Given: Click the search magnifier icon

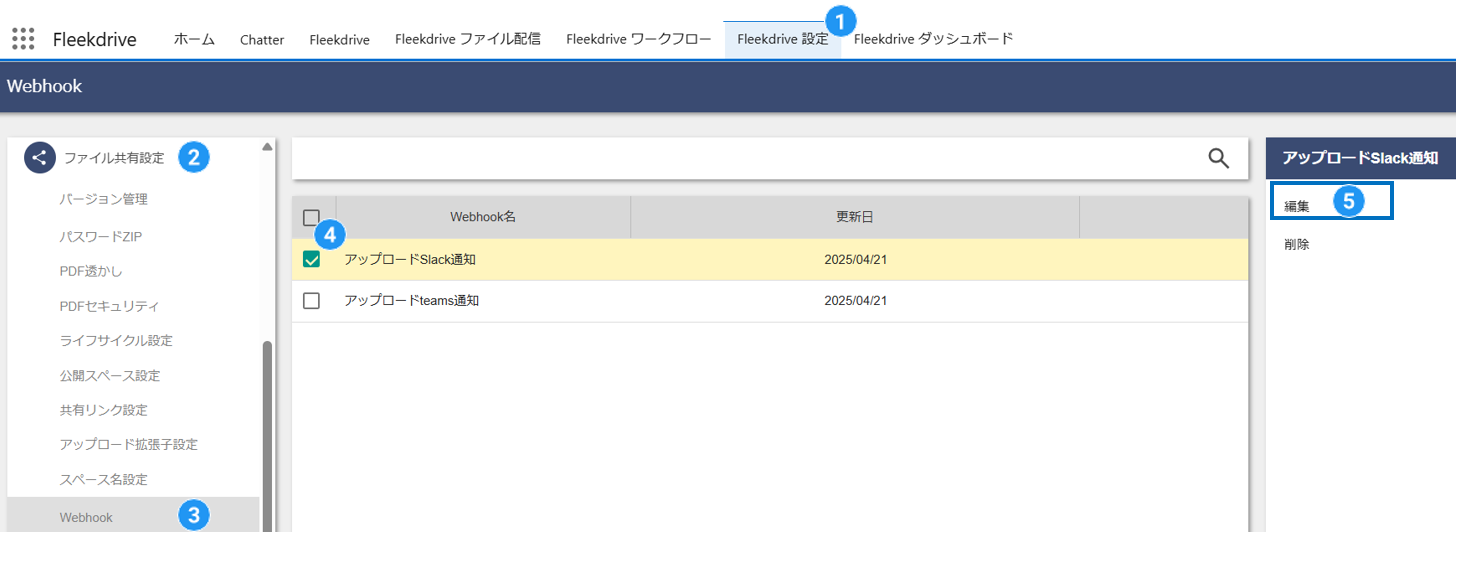Looking at the screenshot, I should (1218, 158).
